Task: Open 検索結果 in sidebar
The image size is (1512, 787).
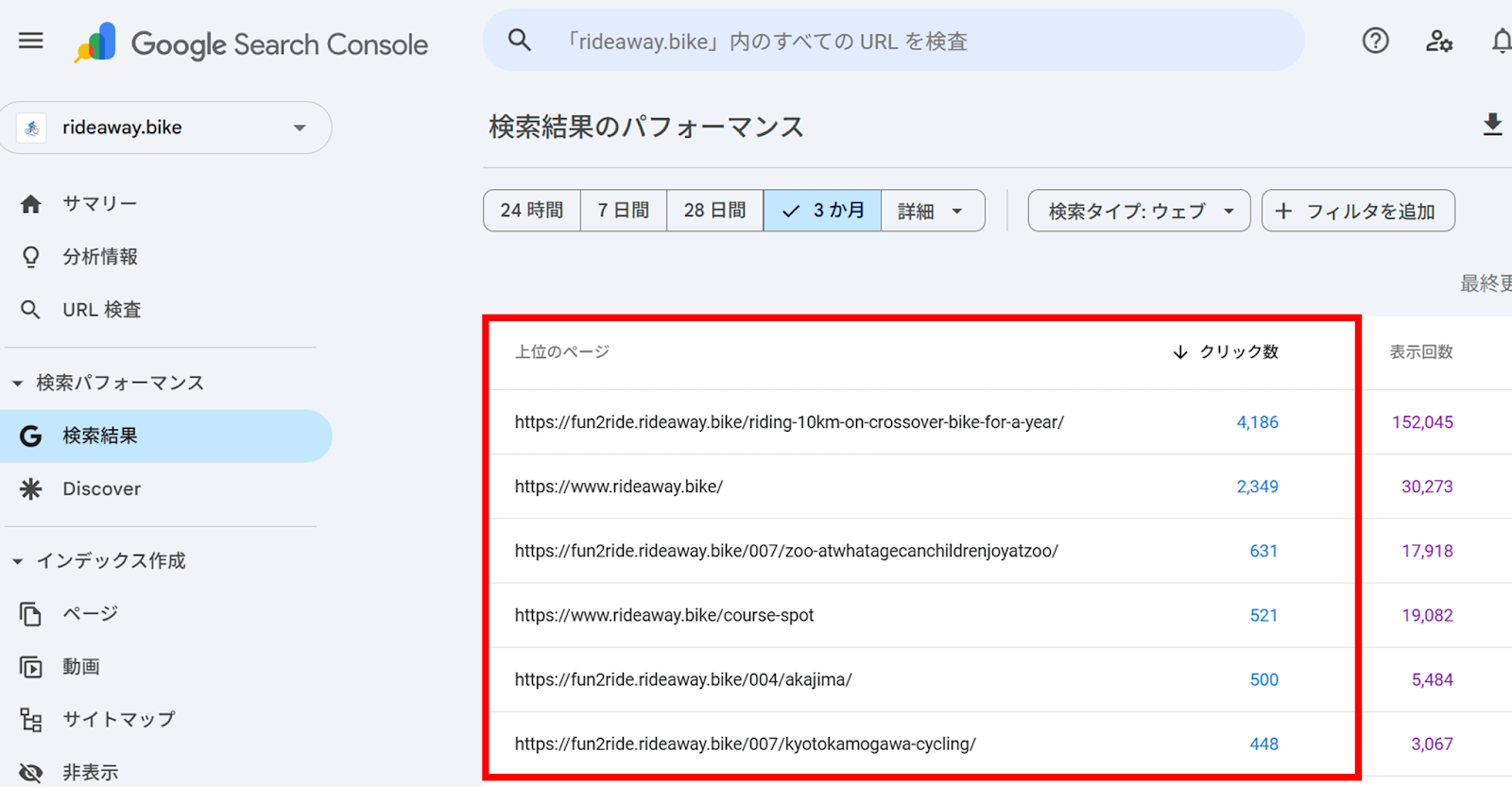Action: [166, 436]
